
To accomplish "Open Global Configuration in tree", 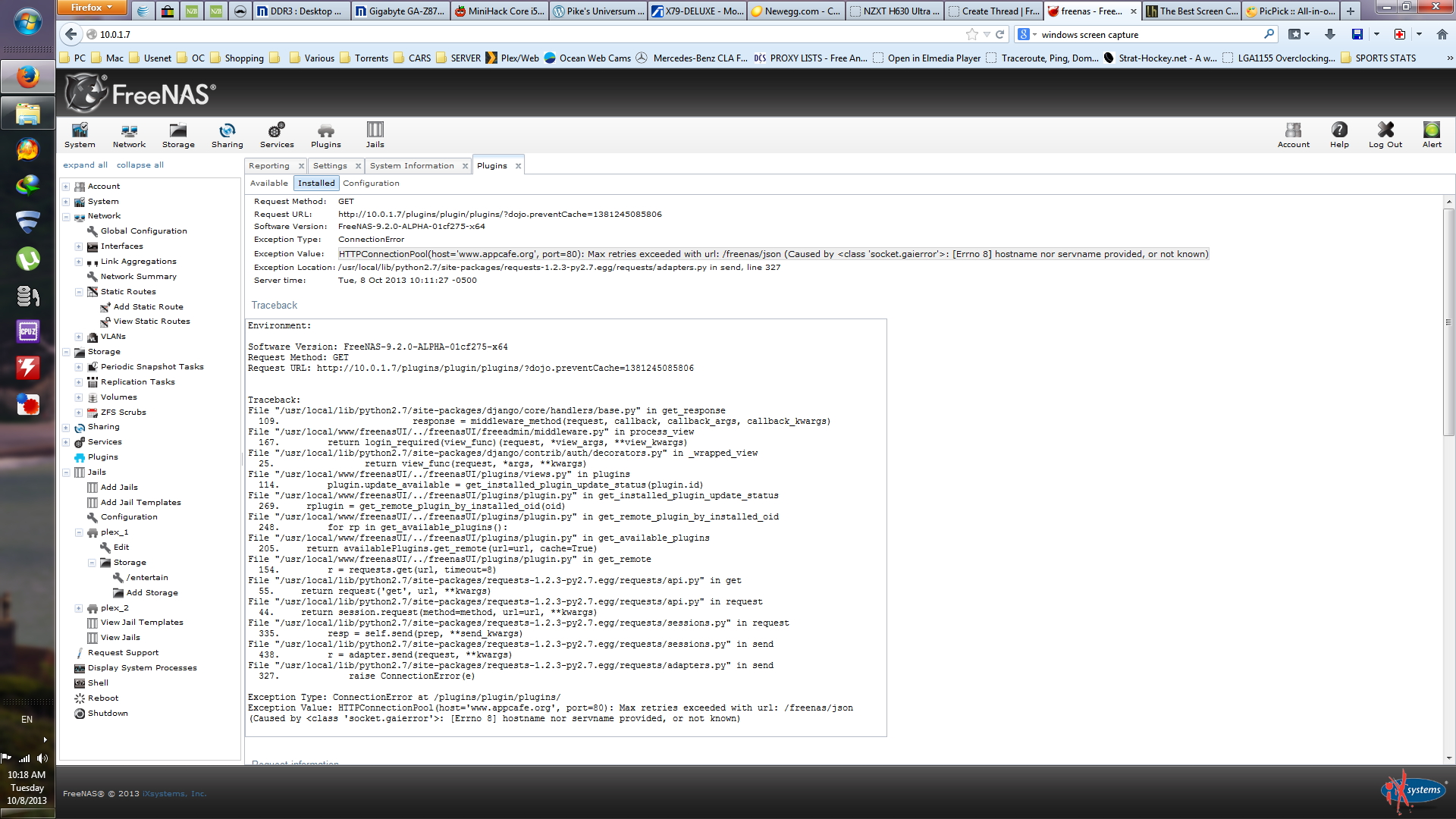I will click(x=143, y=231).
